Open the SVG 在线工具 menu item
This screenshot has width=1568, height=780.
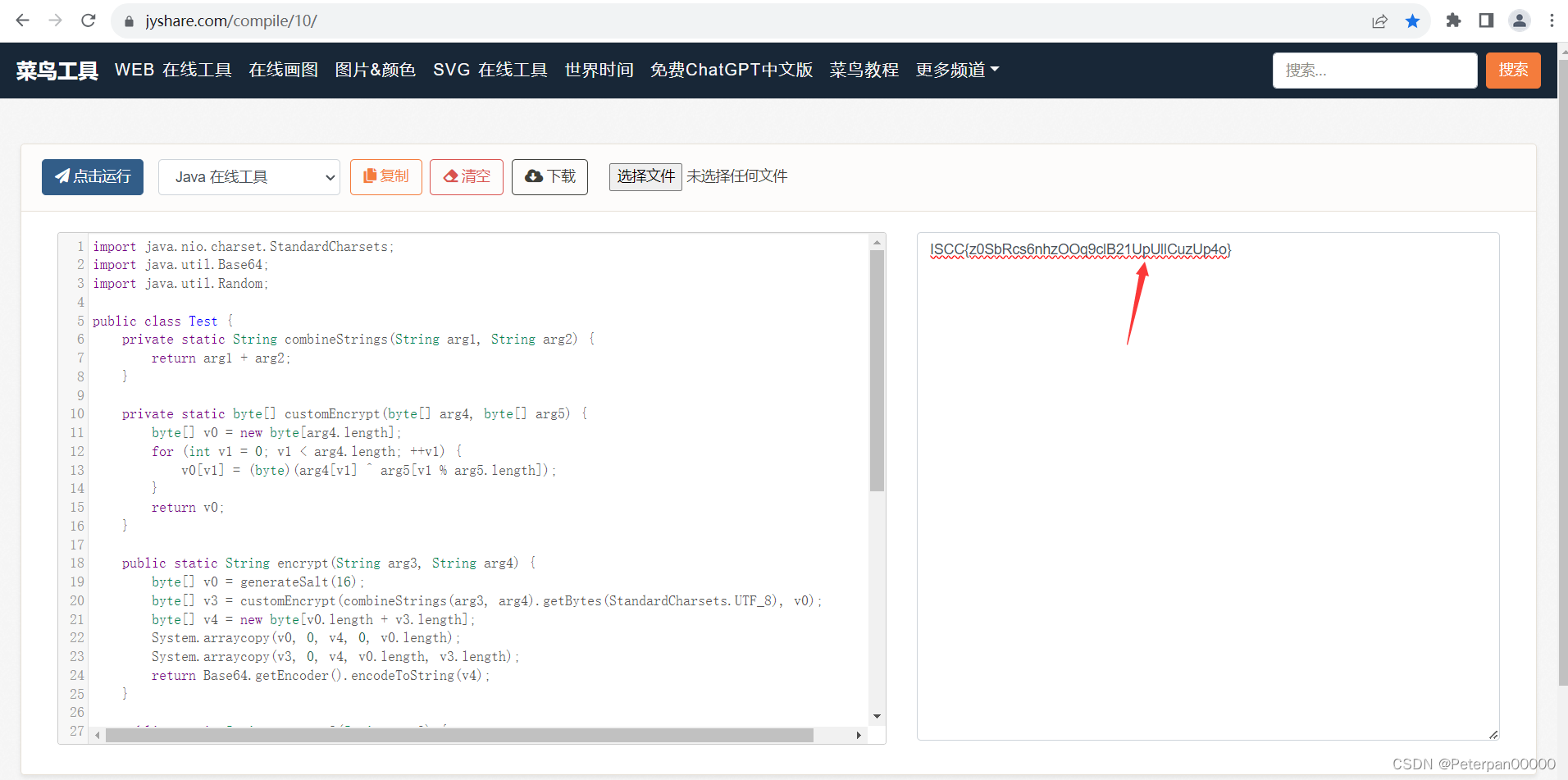point(490,70)
